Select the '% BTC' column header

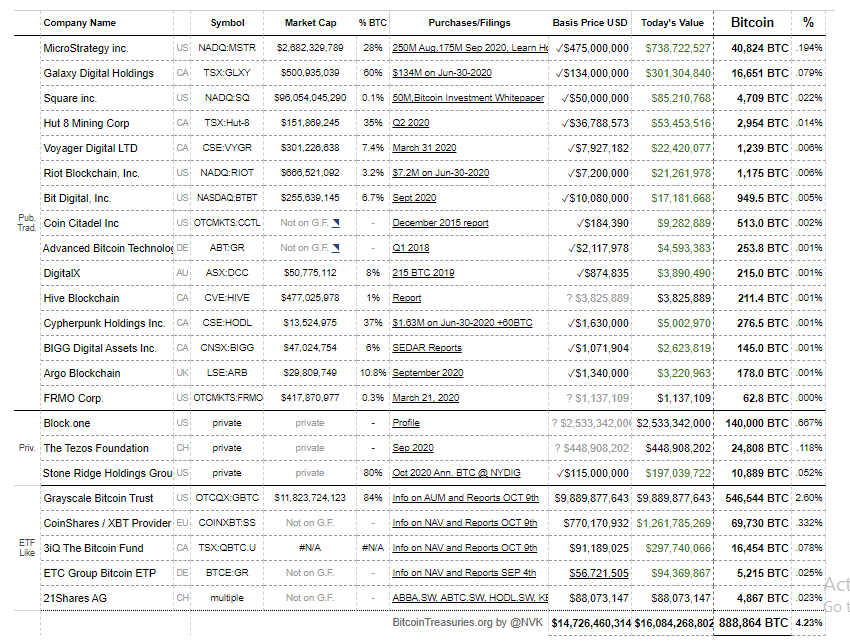tap(372, 23)
